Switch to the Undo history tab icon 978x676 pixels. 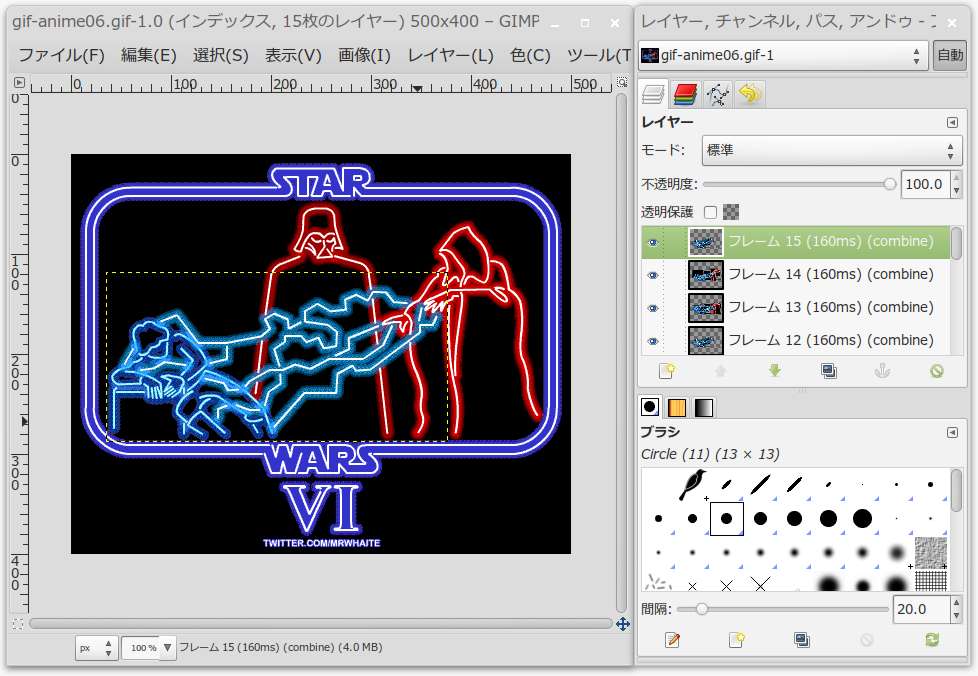[749, 94]
